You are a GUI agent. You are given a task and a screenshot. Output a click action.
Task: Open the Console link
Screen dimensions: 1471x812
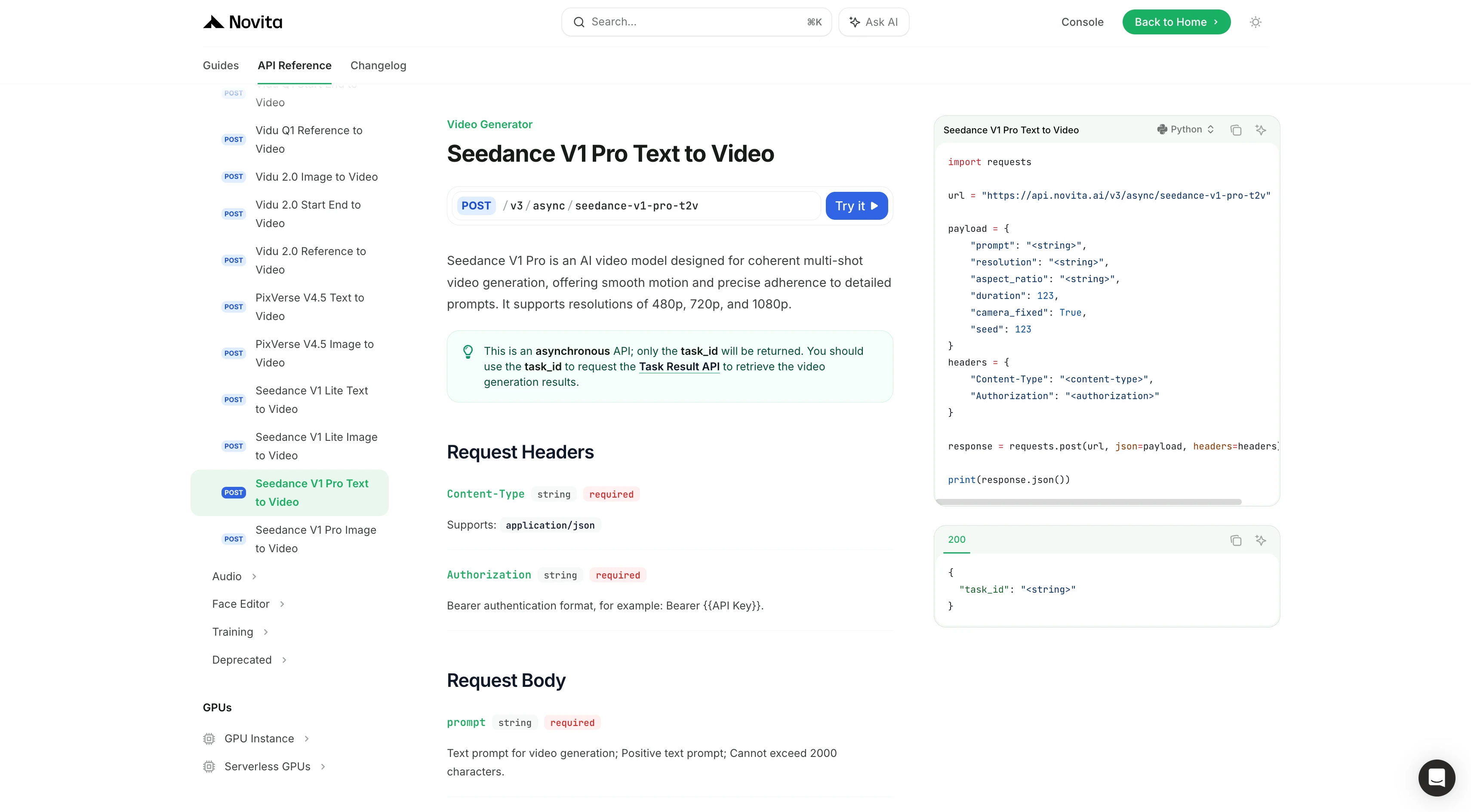[x=1082, y=22]
